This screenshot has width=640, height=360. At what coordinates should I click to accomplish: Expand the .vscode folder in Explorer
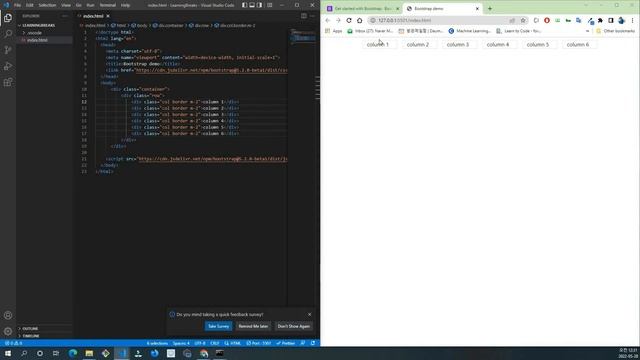[x=35, y=33]
